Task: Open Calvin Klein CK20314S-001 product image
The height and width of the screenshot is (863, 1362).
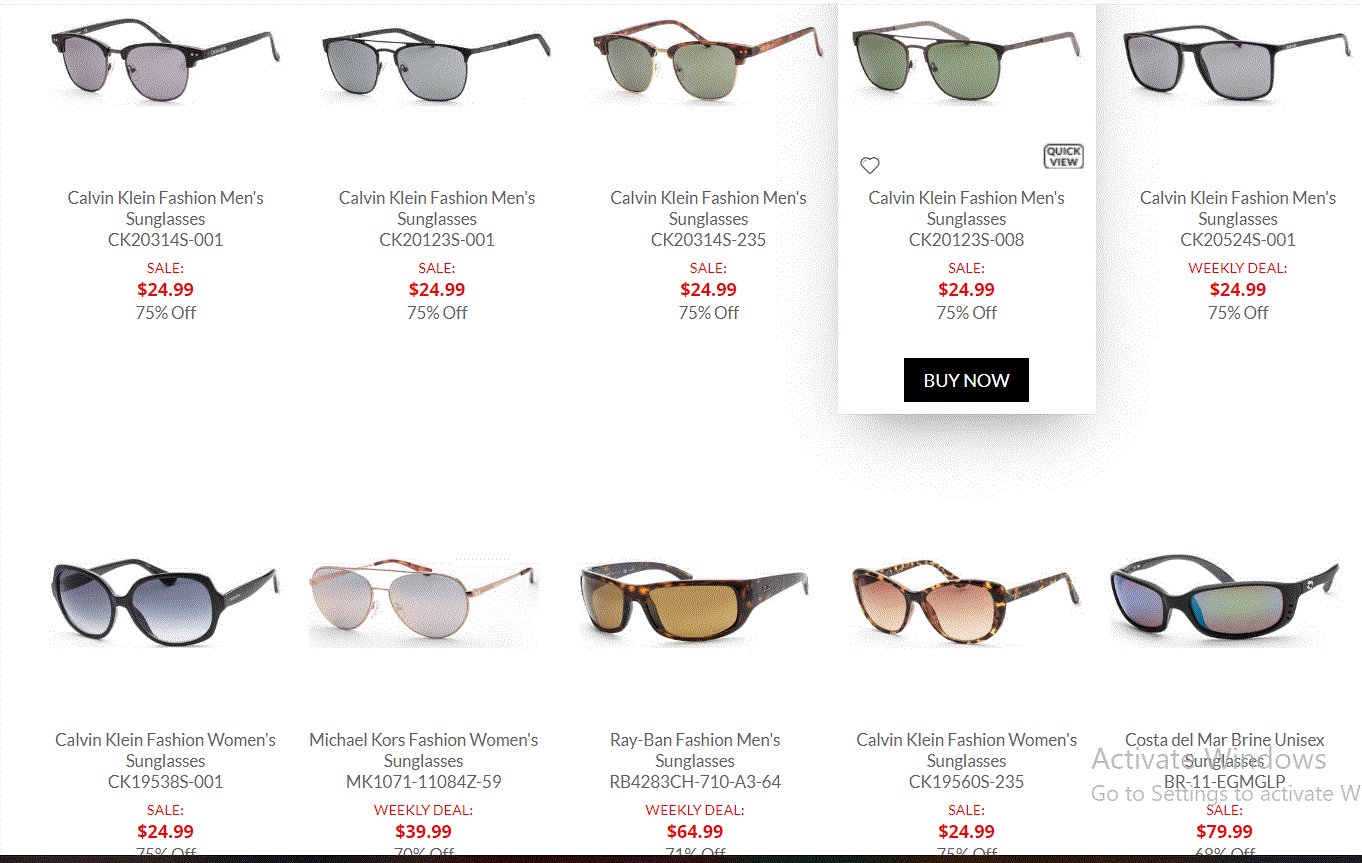Action: pos(165,60)
